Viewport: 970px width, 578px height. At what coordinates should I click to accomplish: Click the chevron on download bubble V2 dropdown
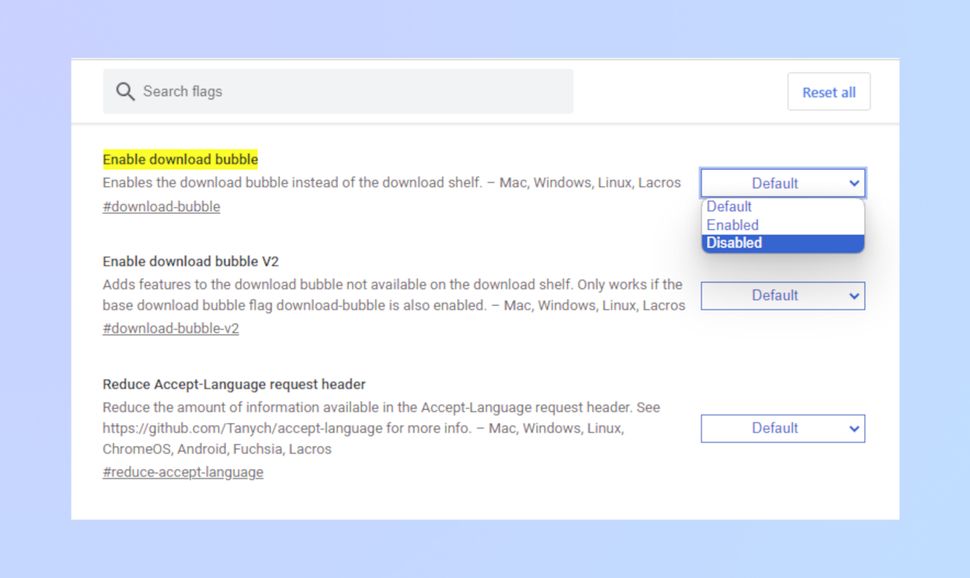854,295
